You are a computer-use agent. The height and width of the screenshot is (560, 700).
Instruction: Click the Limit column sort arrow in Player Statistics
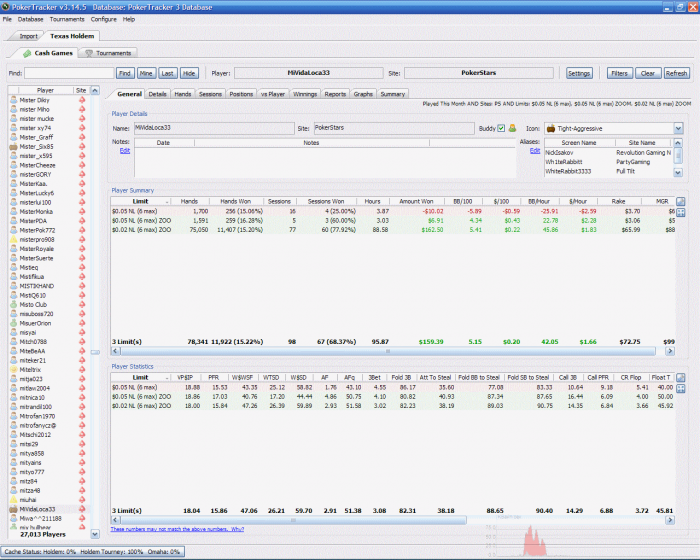pyautogui.click(x=167, y=378)
